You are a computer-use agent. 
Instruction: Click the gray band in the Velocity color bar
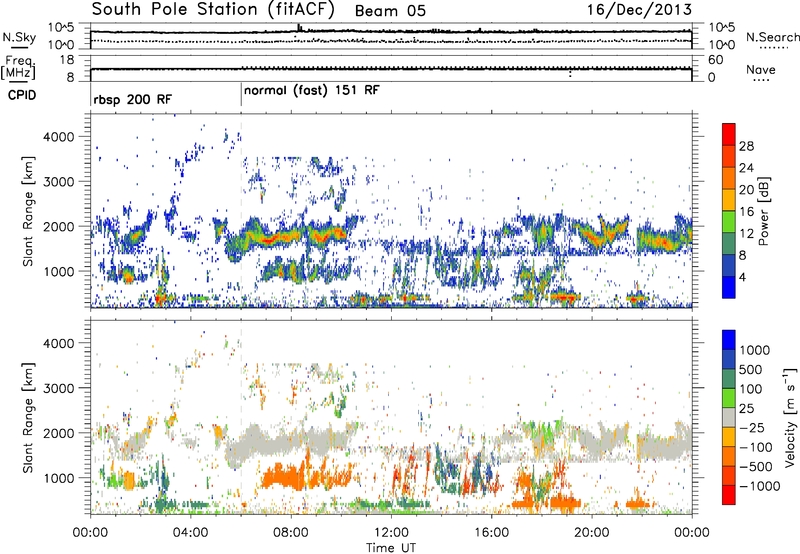pos(729,417)
